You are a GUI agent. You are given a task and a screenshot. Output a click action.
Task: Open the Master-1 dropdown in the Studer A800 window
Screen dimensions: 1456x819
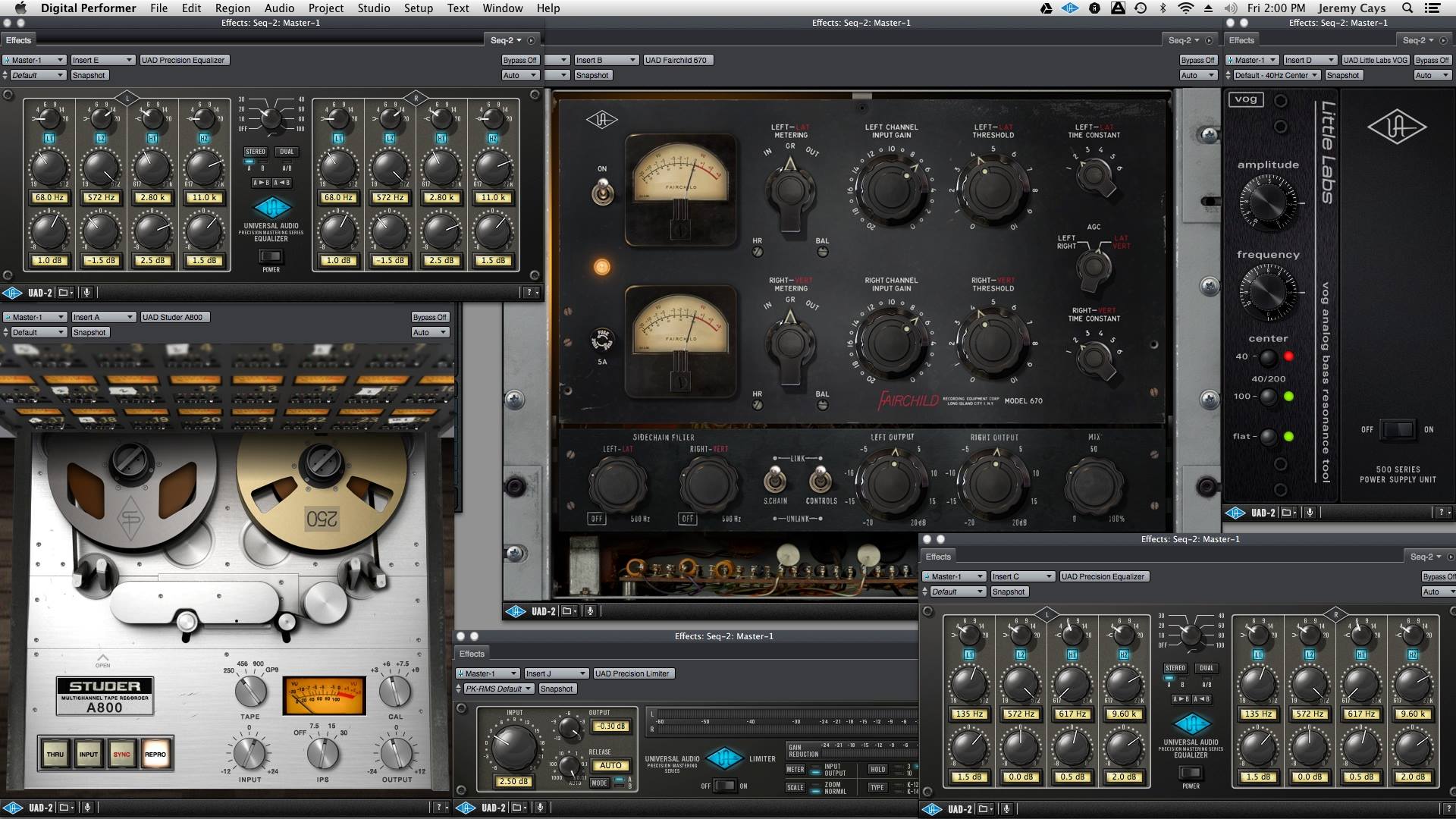coord(33,317)
